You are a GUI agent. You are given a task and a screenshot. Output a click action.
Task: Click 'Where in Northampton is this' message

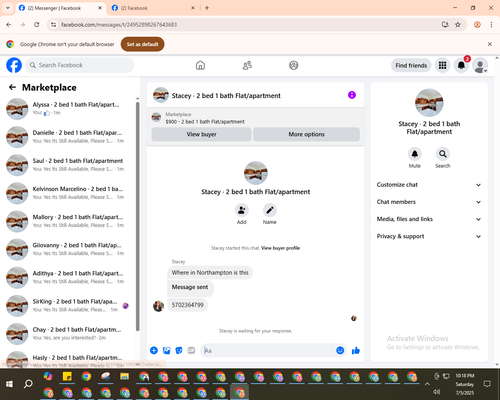point(210,273)
